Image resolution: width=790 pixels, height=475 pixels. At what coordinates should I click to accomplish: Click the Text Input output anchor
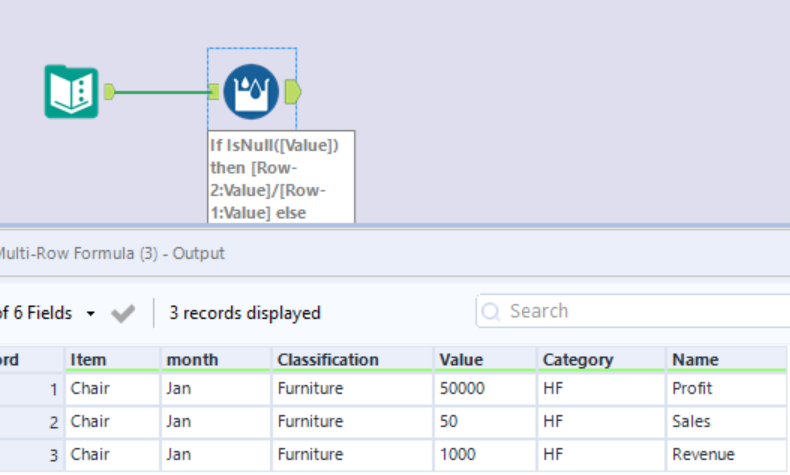pyautogui.click(x=109, y=92)
